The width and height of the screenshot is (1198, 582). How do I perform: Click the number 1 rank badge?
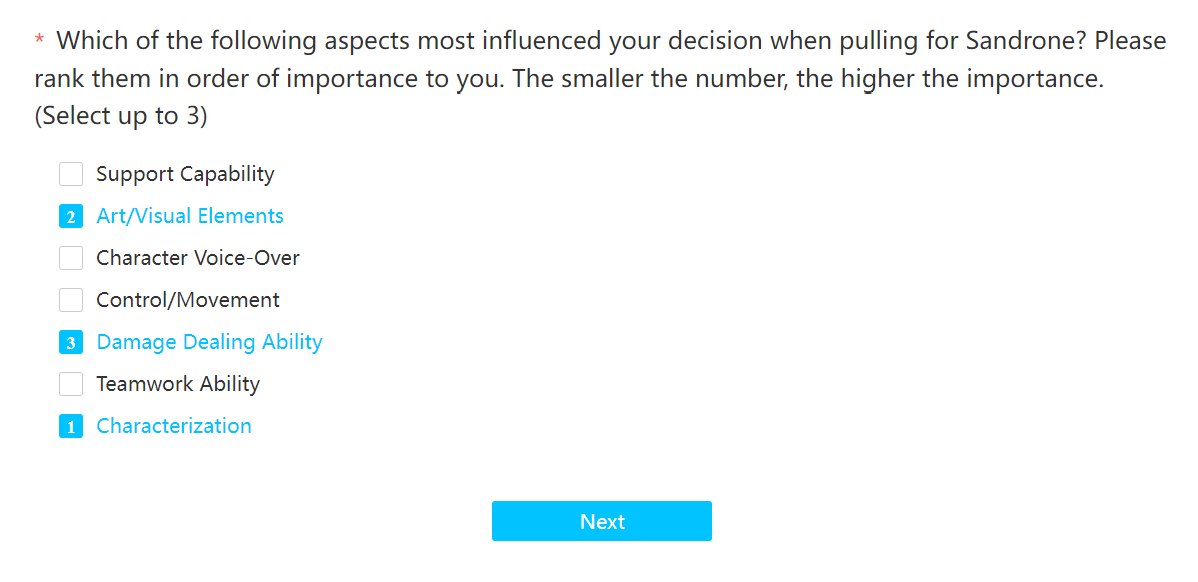click(71, 426)
